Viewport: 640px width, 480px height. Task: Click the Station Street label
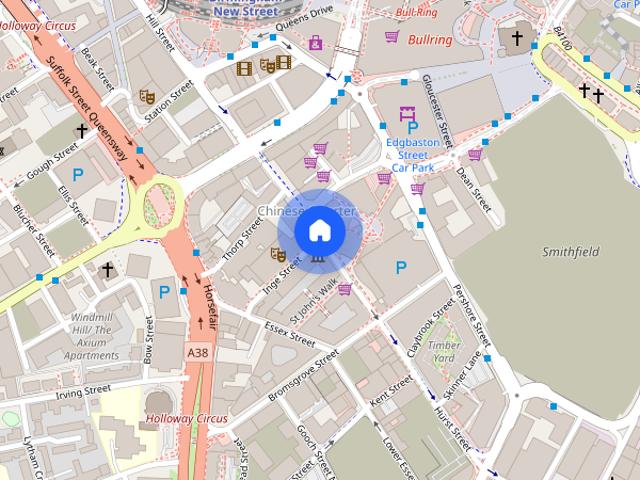click(169, 102)
